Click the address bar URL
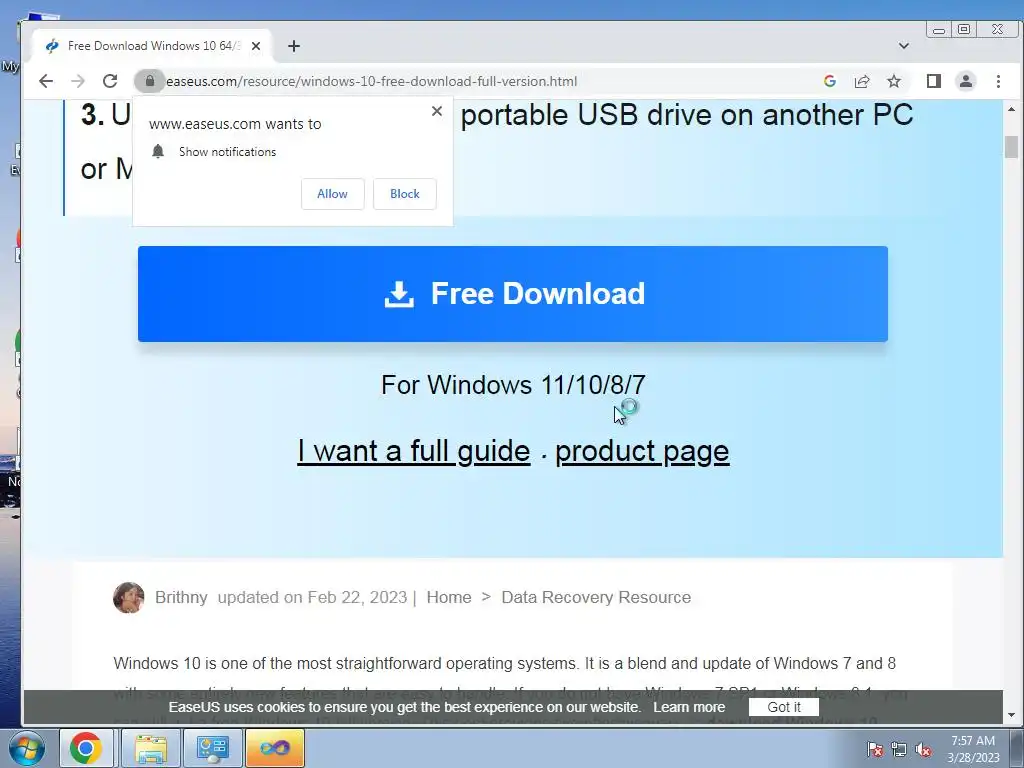 [372, 82]
